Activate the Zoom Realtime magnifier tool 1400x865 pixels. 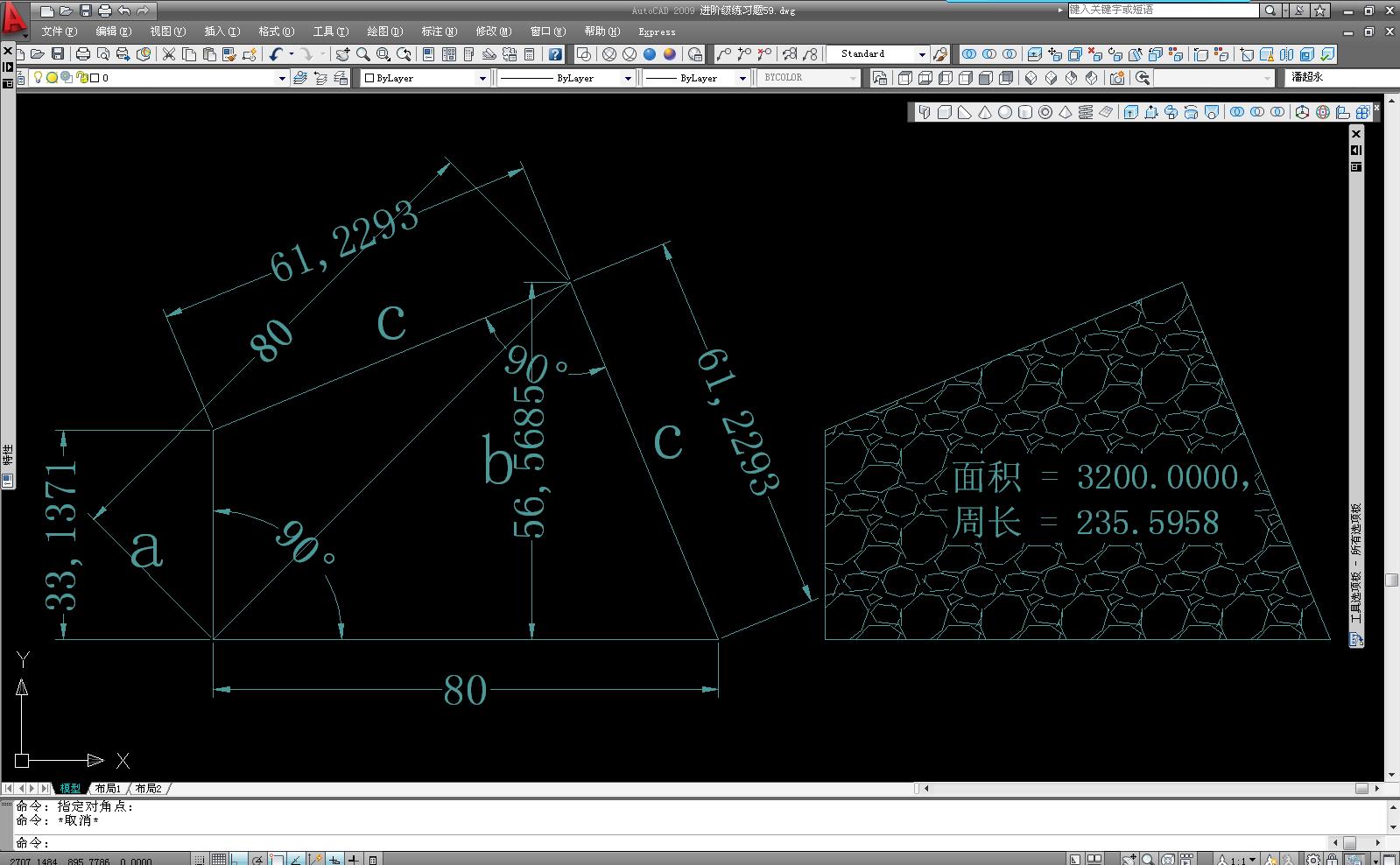(x=363, y=54)
